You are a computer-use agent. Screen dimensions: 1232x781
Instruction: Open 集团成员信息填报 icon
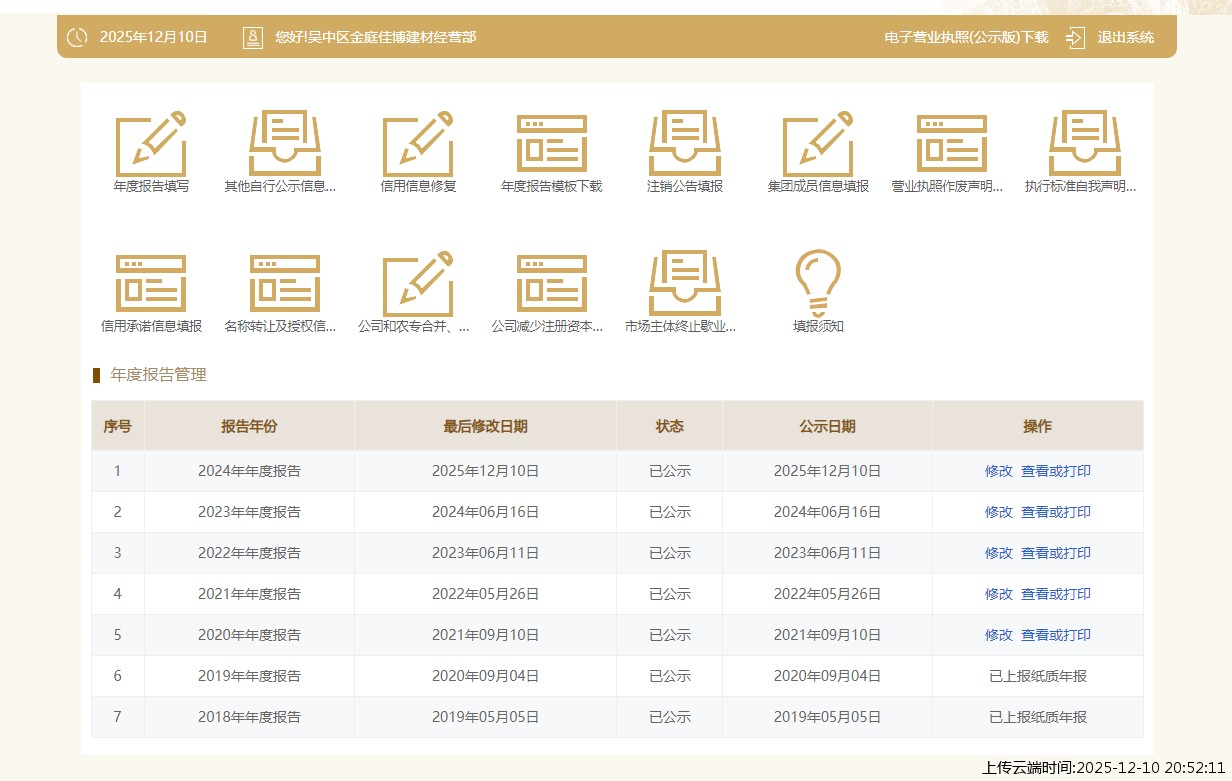tap(818, 144)
